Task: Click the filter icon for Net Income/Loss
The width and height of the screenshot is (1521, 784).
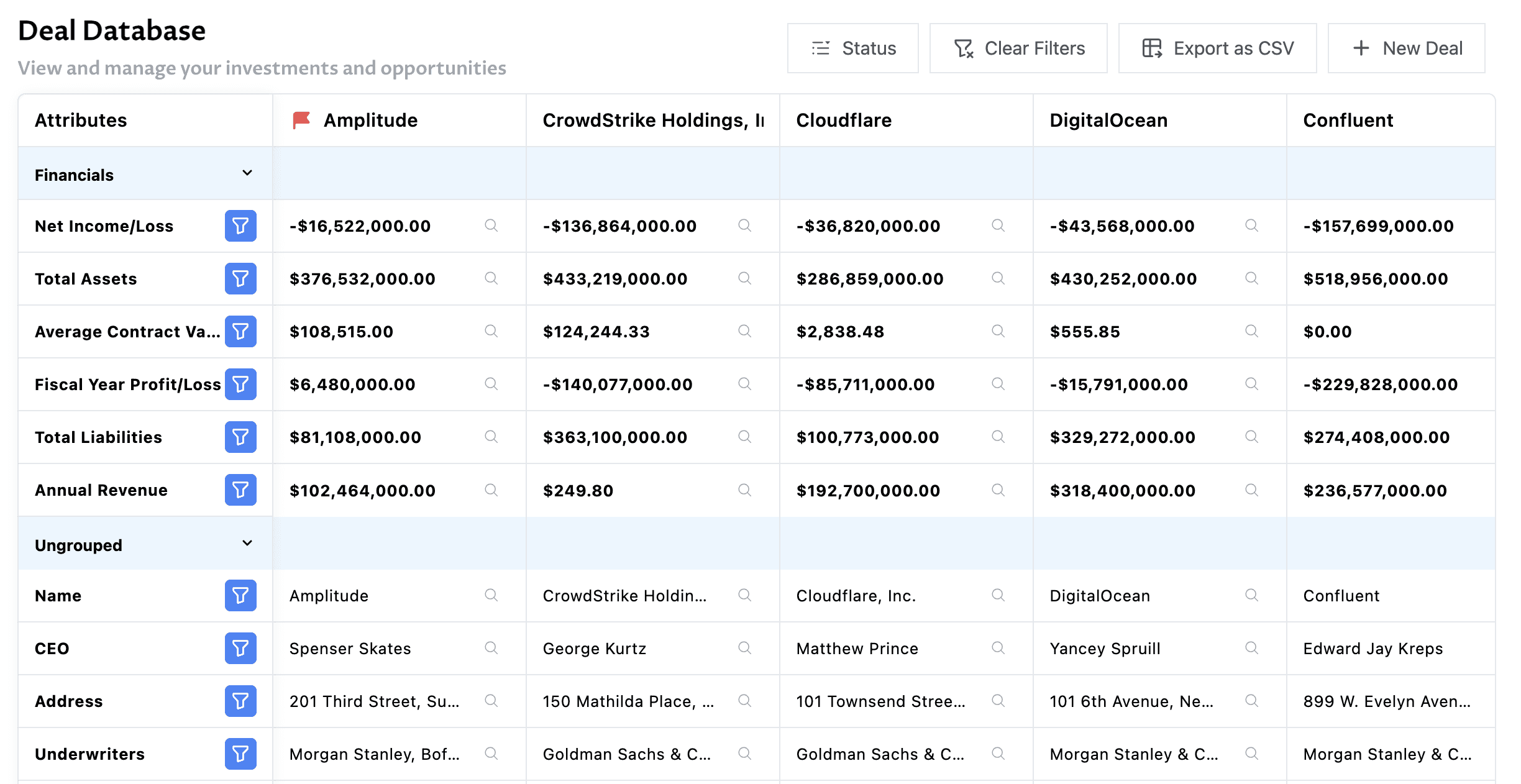Action: click(240, 226)
